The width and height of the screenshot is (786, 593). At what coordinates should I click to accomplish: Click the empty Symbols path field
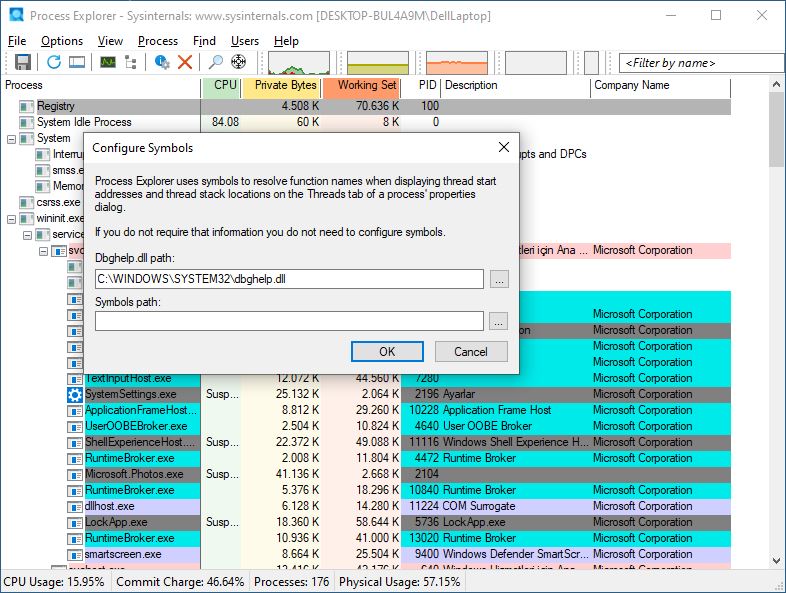[x=289, y=321]
